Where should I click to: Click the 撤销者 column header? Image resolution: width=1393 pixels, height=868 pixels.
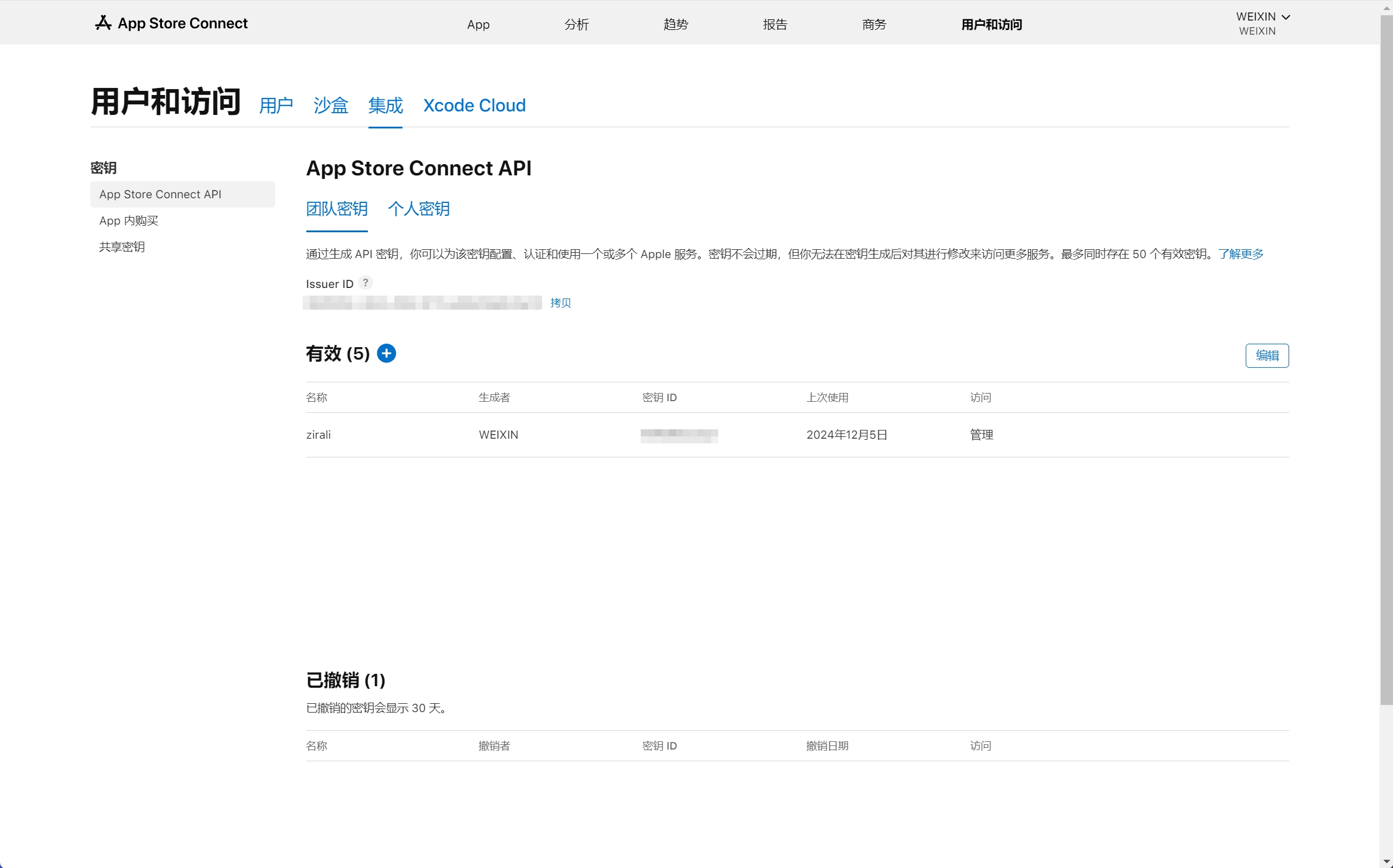[495, 746]
